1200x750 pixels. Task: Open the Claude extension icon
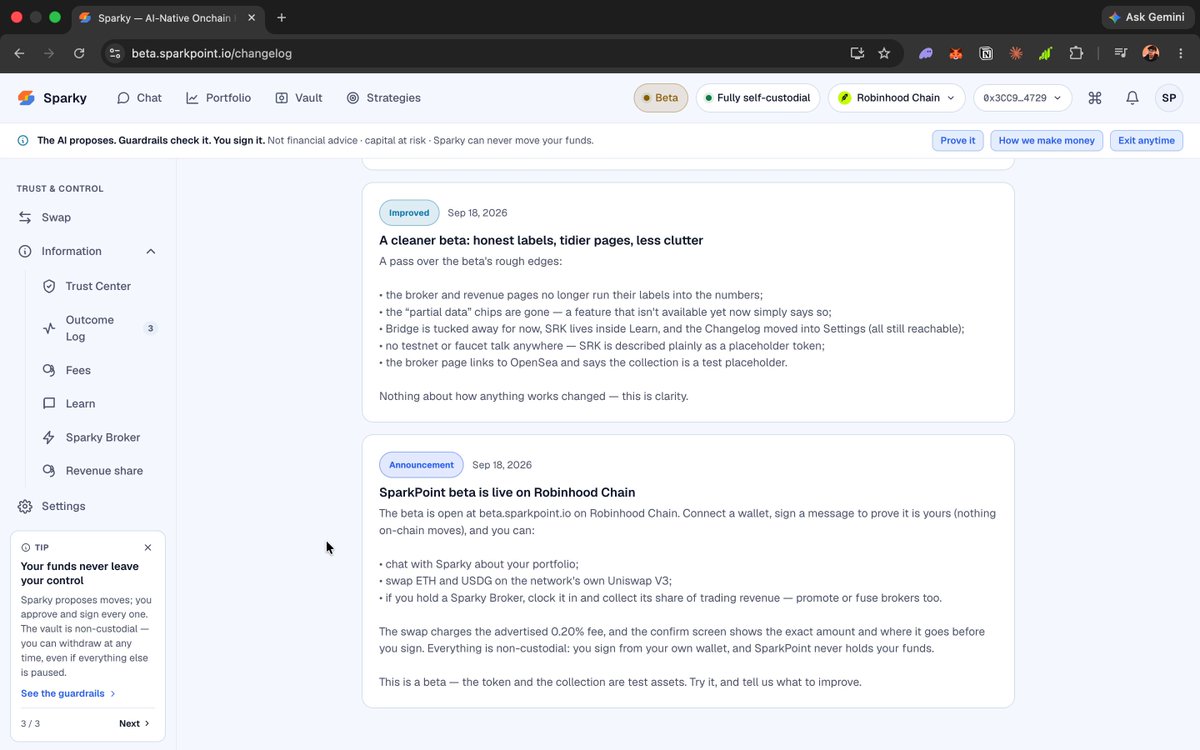tap(1016, 53)
